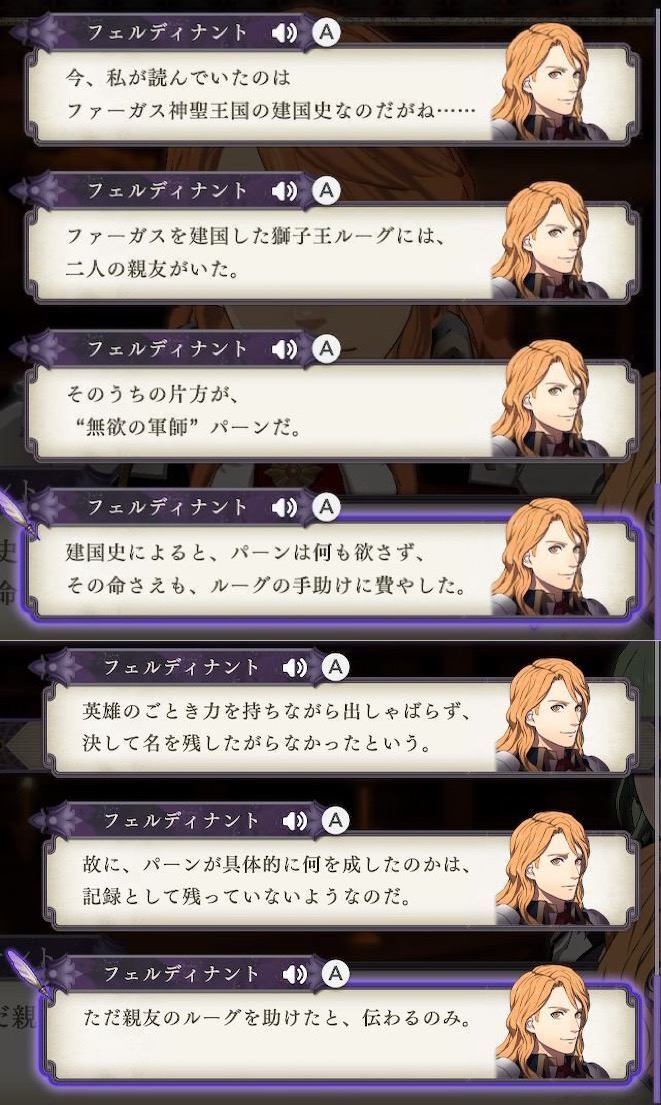Click speaker icon on 二人の親友がいた entry

pyautogui.click(x=284, y=190)
